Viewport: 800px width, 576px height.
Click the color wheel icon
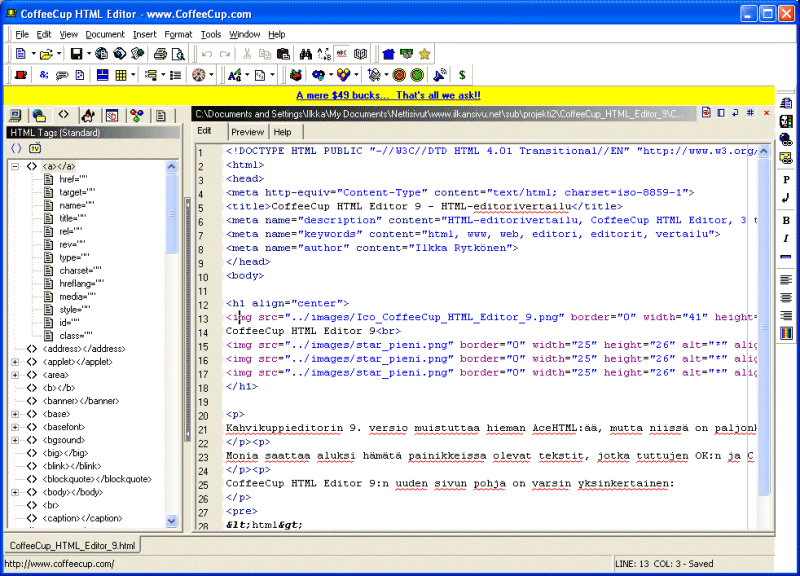tap(199, 75)
